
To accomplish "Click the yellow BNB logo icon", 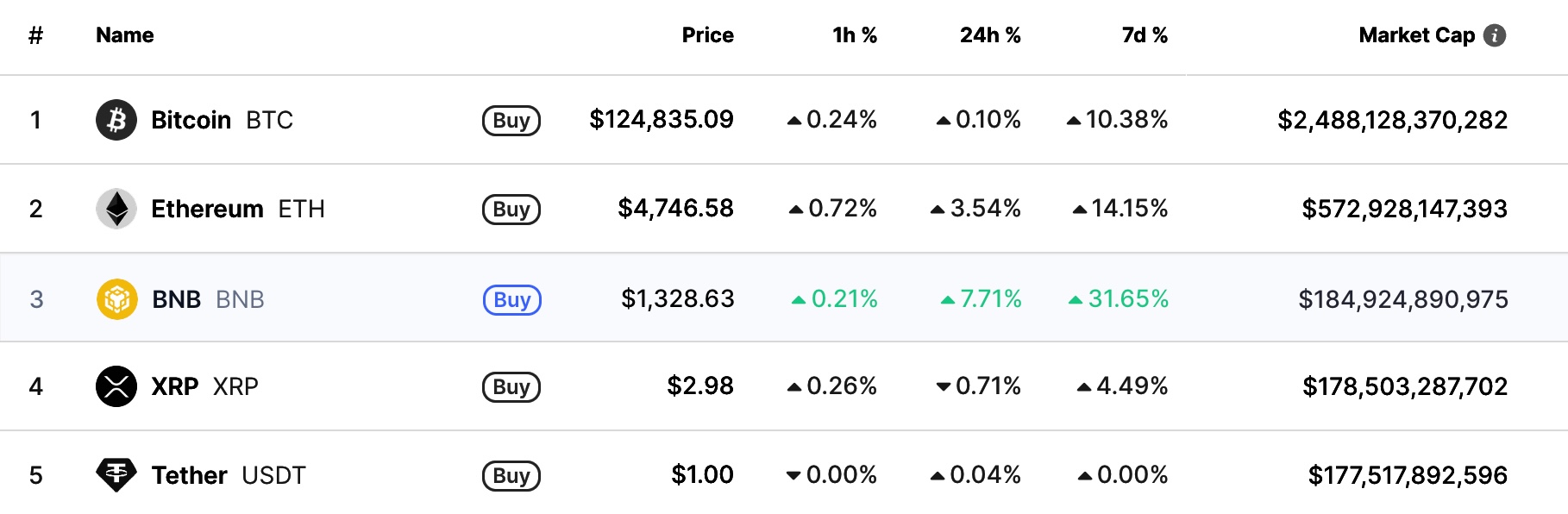I will 117,299.
